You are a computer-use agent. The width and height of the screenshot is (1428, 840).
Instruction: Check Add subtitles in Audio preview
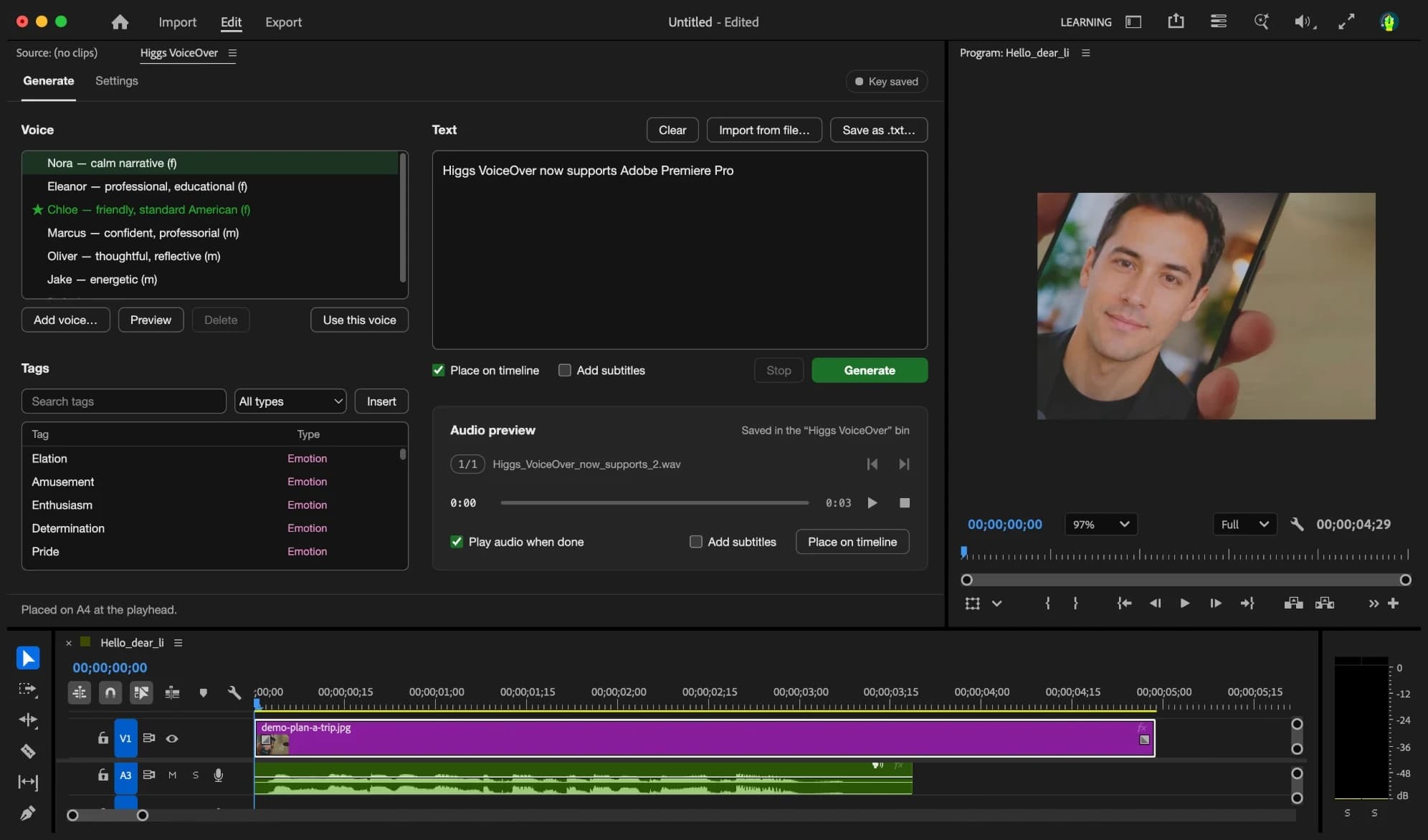696,542
